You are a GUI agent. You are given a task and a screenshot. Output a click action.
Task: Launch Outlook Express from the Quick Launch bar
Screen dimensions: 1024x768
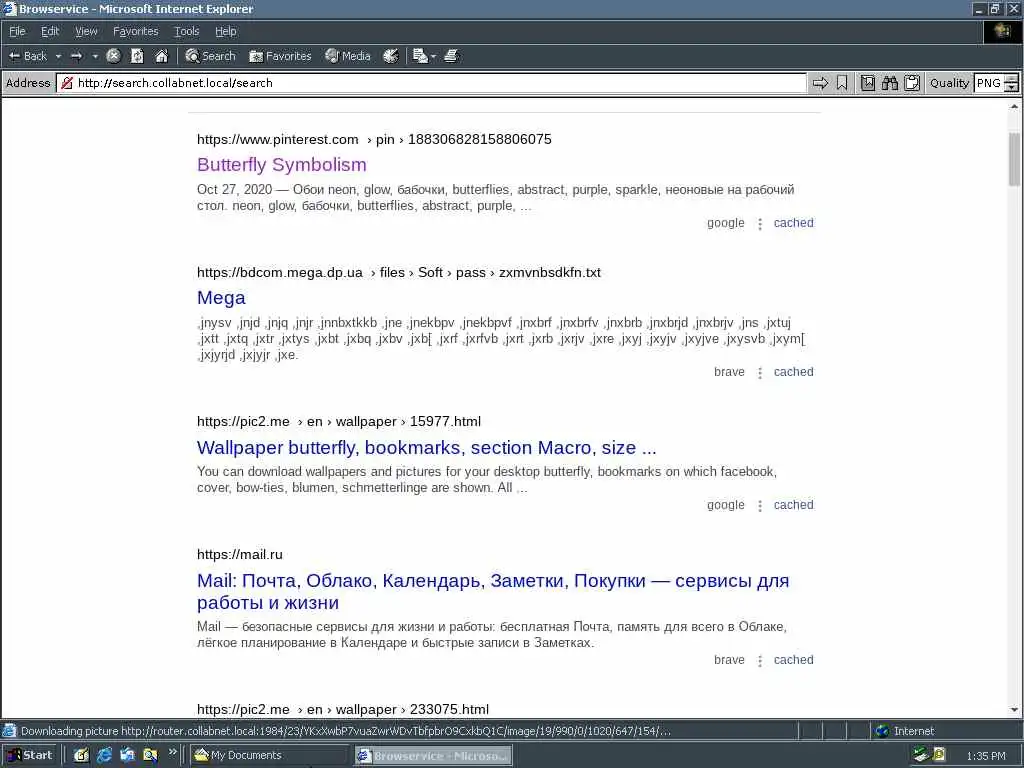[x=127, y=756]
